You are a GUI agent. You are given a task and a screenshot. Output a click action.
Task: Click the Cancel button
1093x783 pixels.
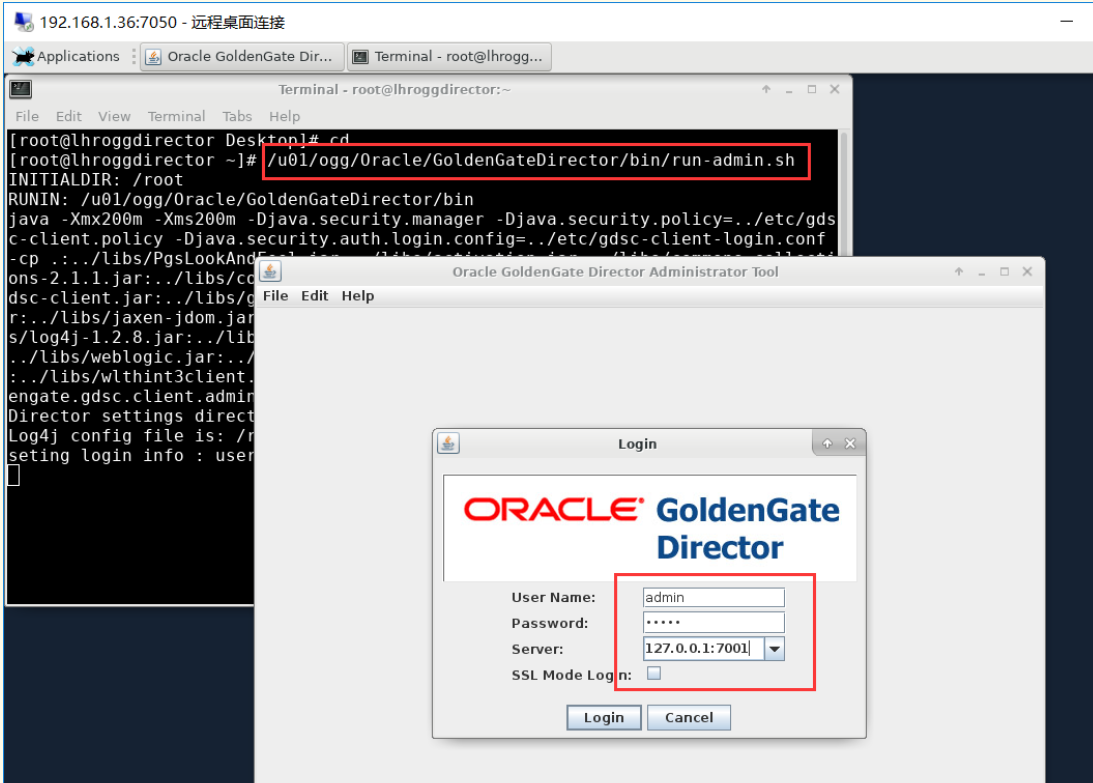point(689,717)
